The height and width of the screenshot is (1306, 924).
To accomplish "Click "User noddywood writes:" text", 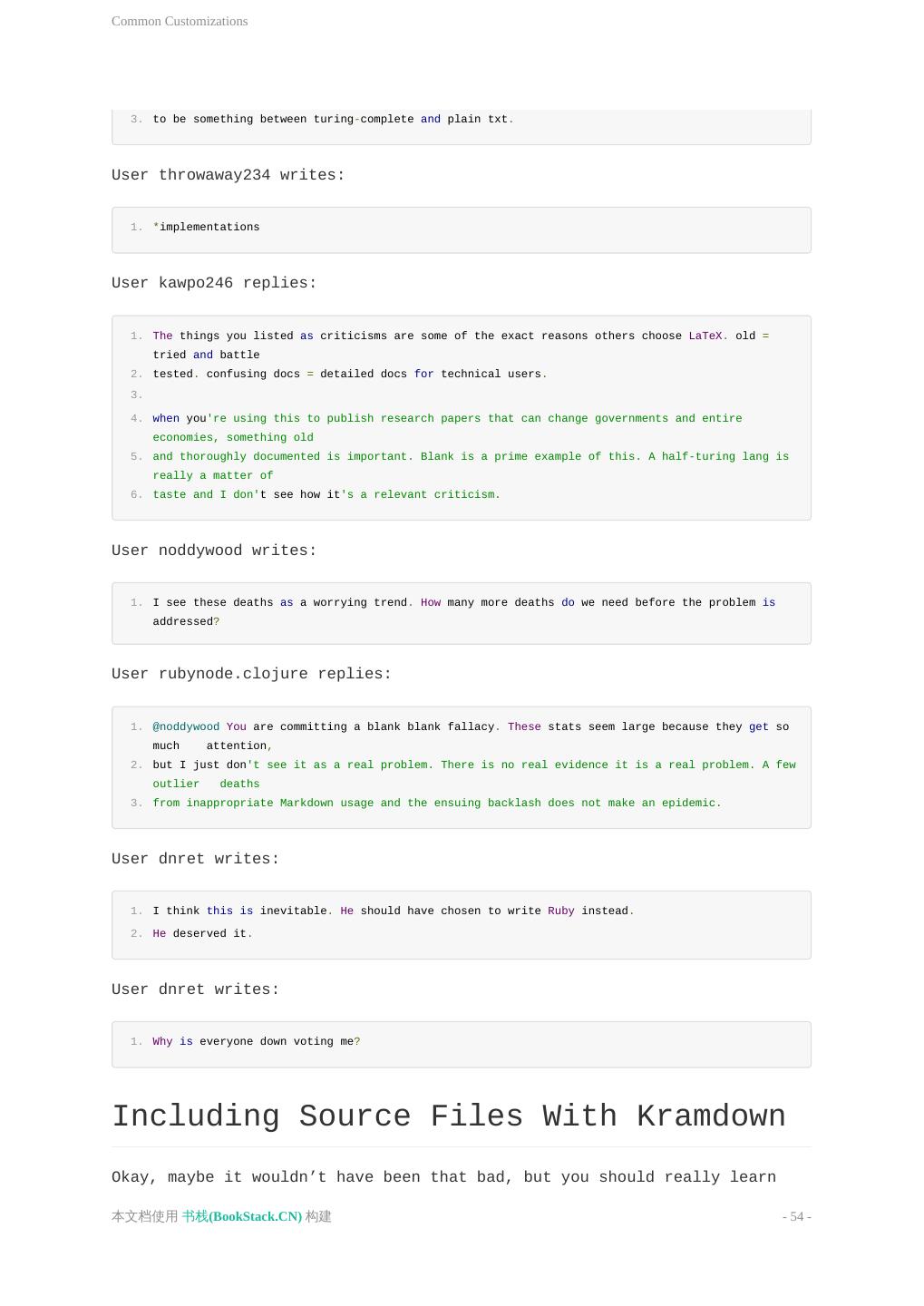I will (214, 551).
